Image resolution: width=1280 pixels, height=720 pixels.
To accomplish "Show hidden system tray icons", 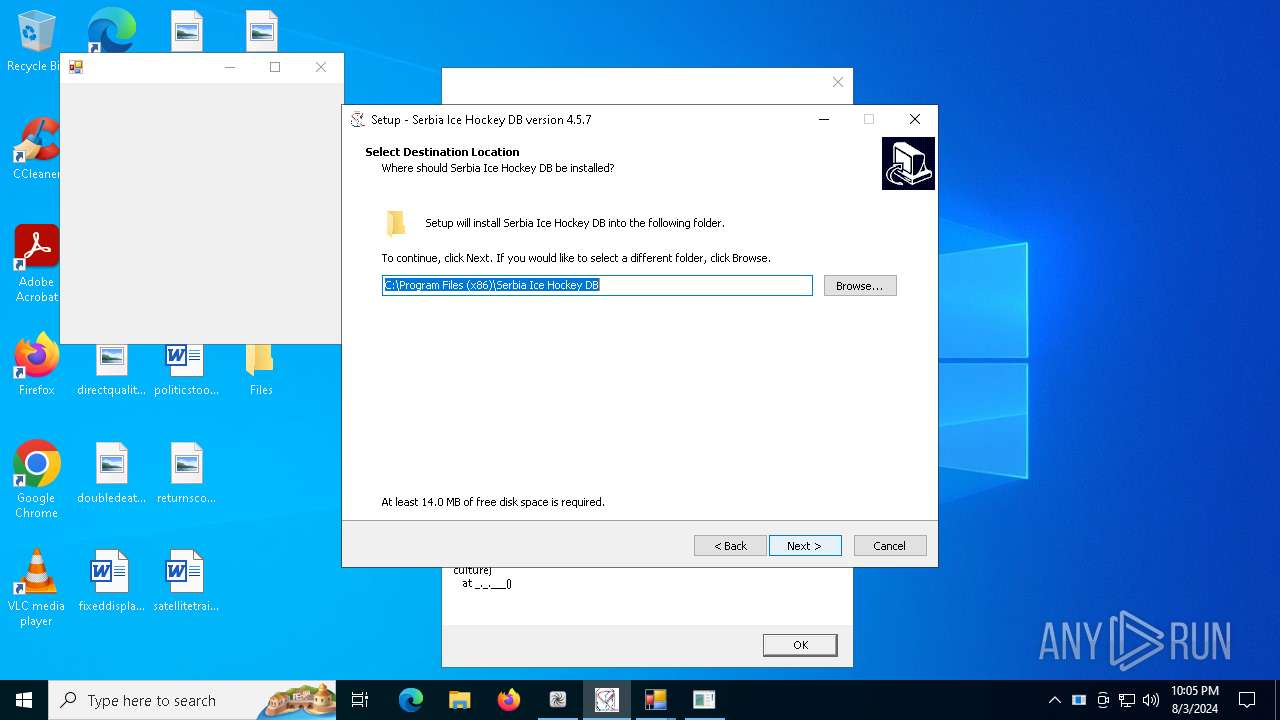I will [1054, 700].
